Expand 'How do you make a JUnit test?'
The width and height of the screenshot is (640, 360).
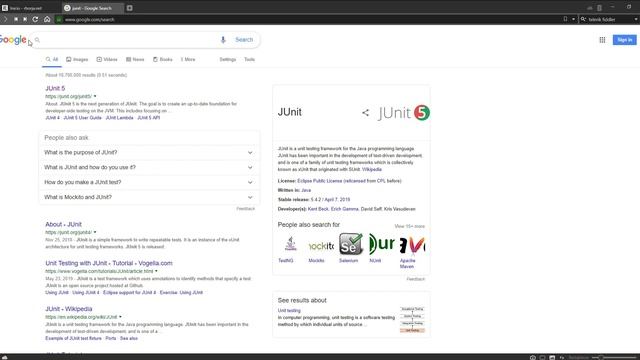tap(149, 182)
